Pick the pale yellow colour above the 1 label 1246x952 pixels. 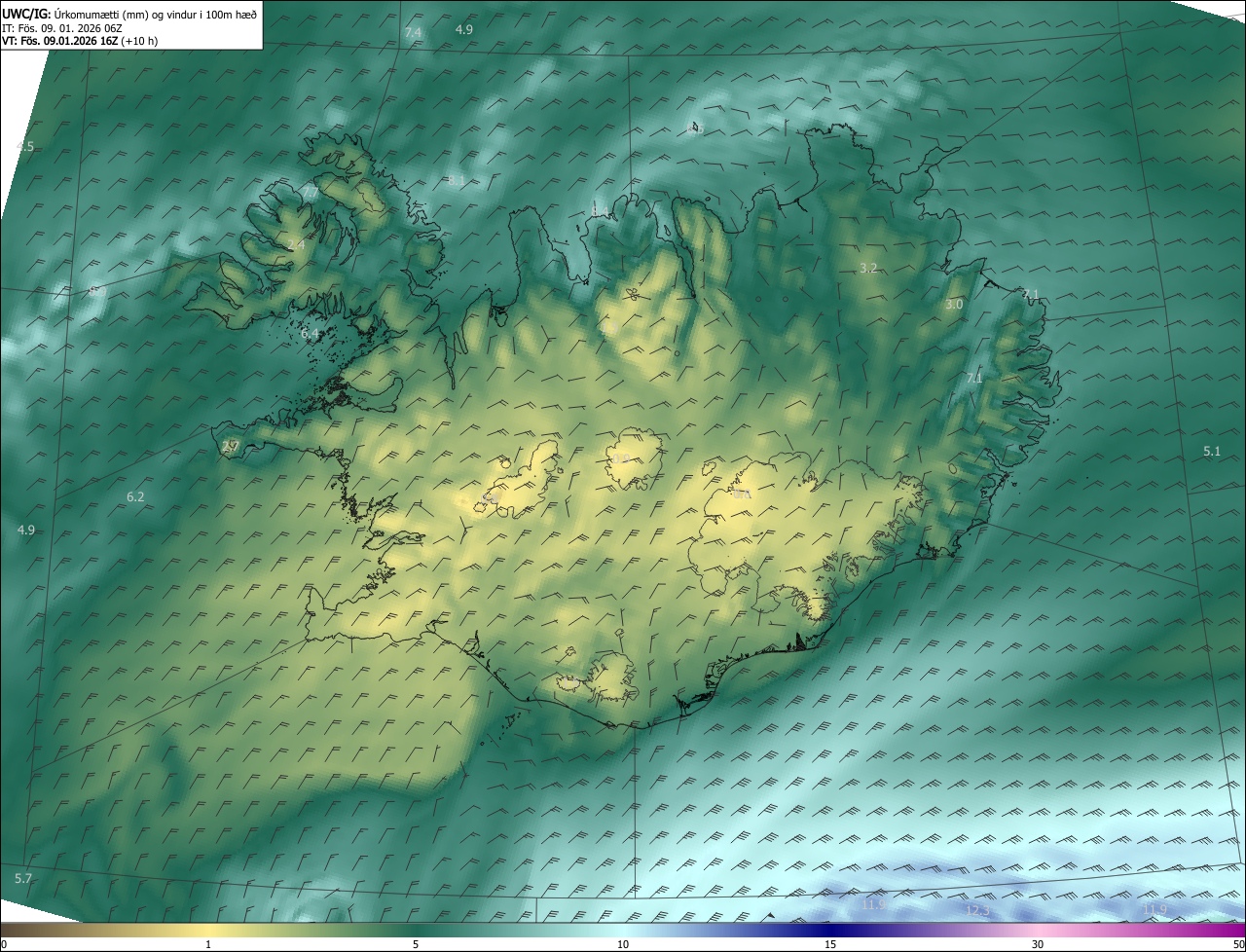coord(208,930)
